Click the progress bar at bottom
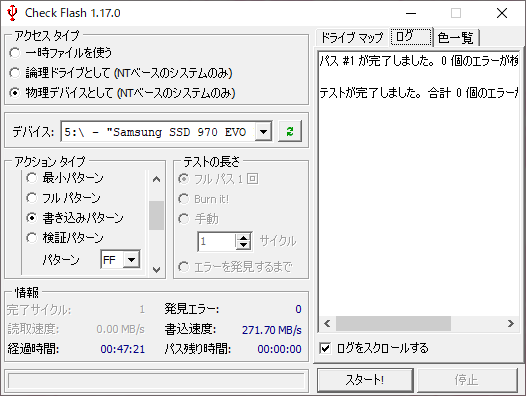 tap(156, 381)
